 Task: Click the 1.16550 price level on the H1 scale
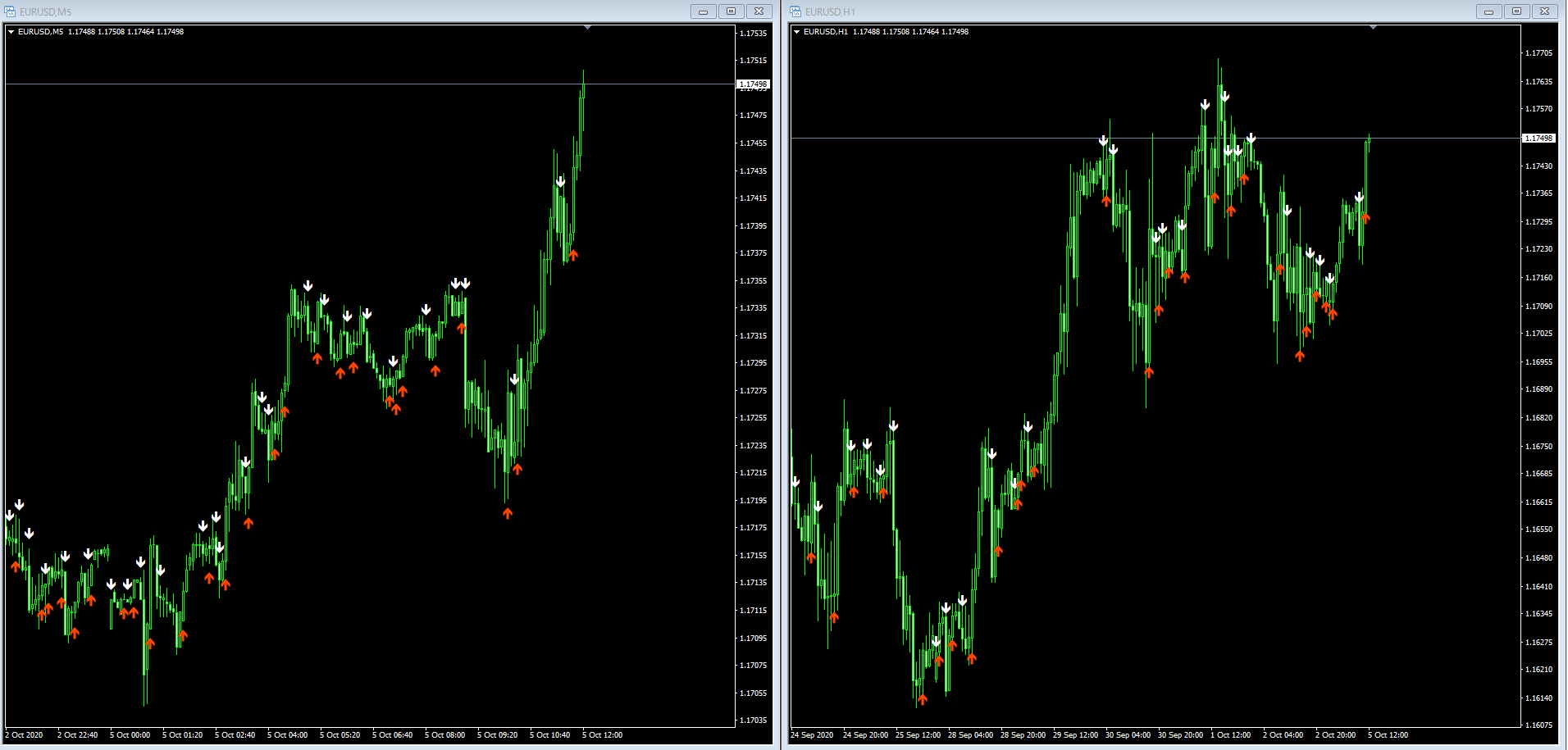click(1538, 530)
